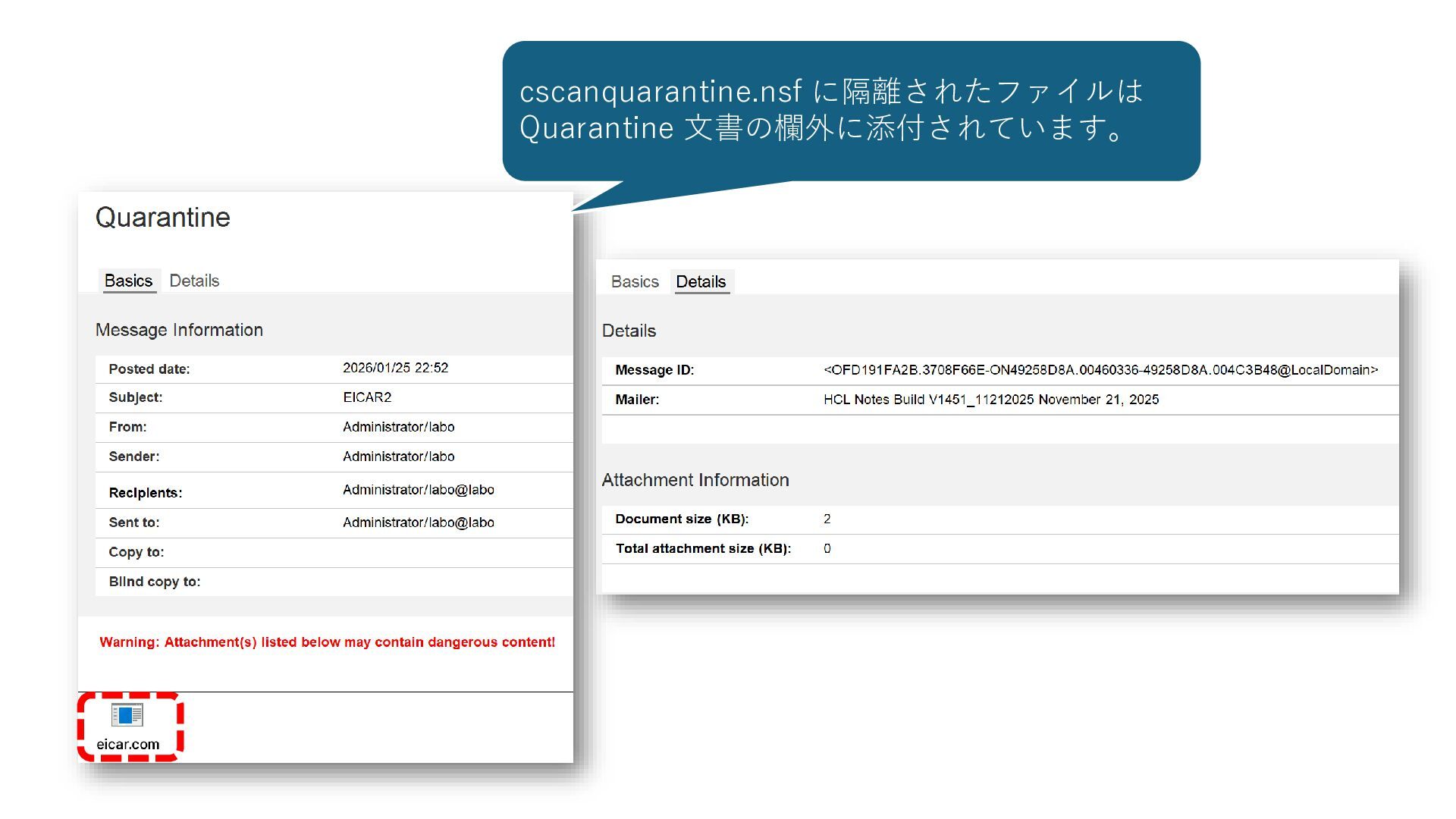Select the From value Administrator/labo
Image resolution: width=1456 pixels, height=819 pixels.
tap(398, 427)
